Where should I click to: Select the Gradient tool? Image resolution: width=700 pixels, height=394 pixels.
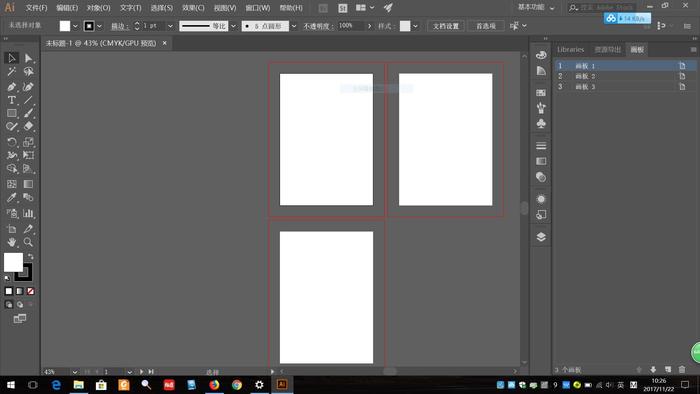point(28,184)
